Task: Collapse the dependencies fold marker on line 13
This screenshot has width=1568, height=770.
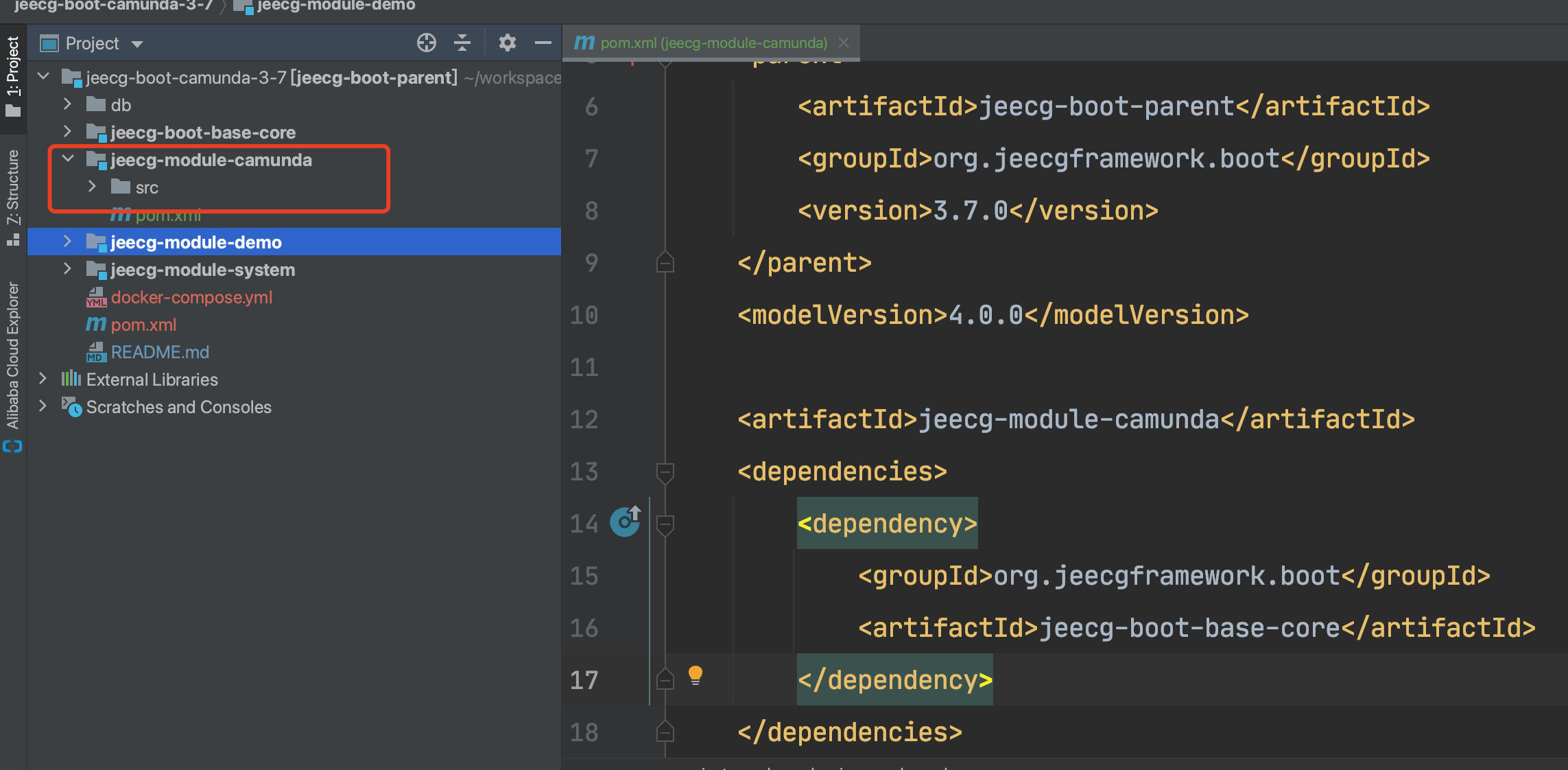Action: click(665, 472)
